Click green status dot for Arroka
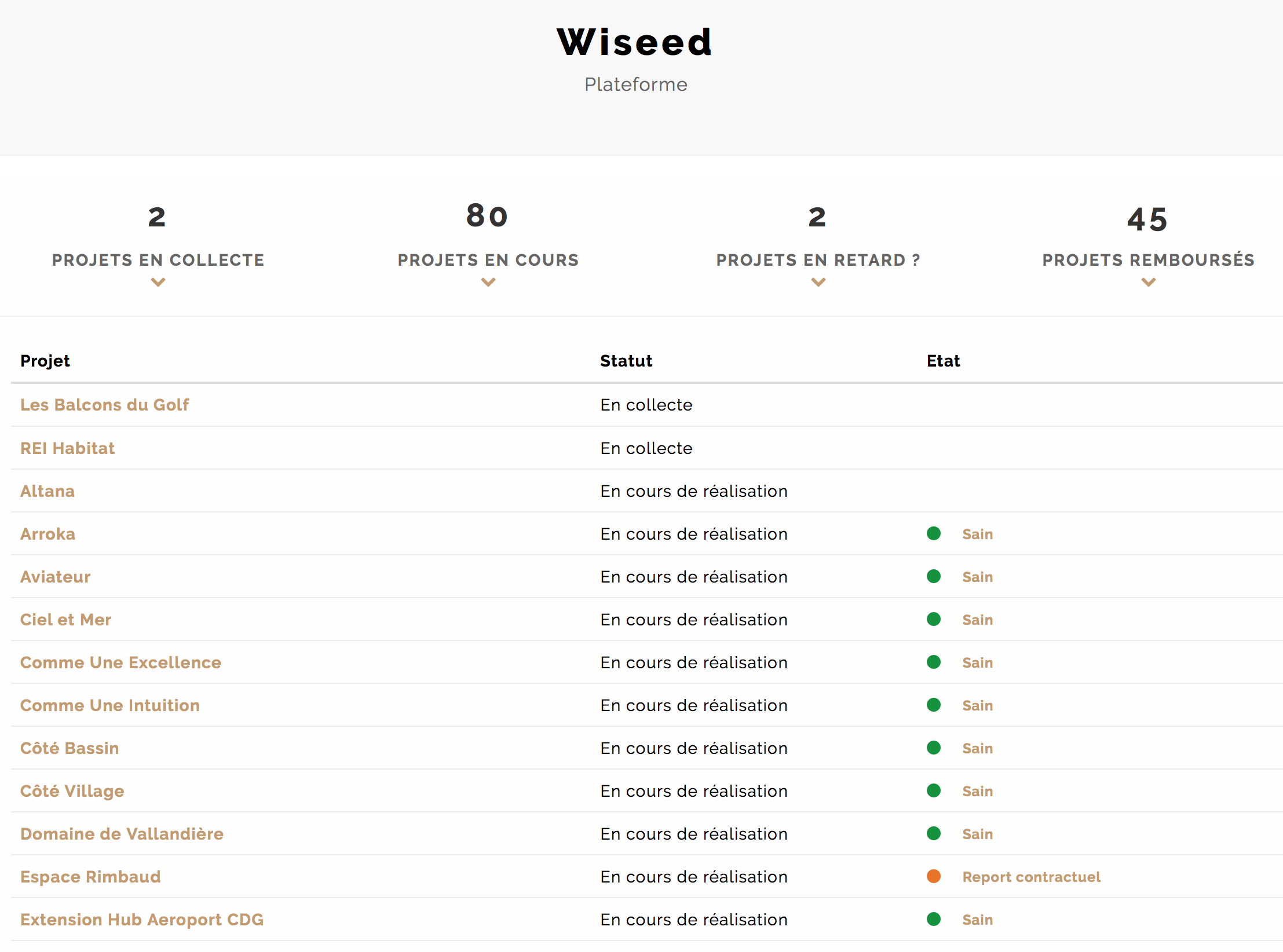This screenshot has height=952, width=1283. (x=934, y=533)
